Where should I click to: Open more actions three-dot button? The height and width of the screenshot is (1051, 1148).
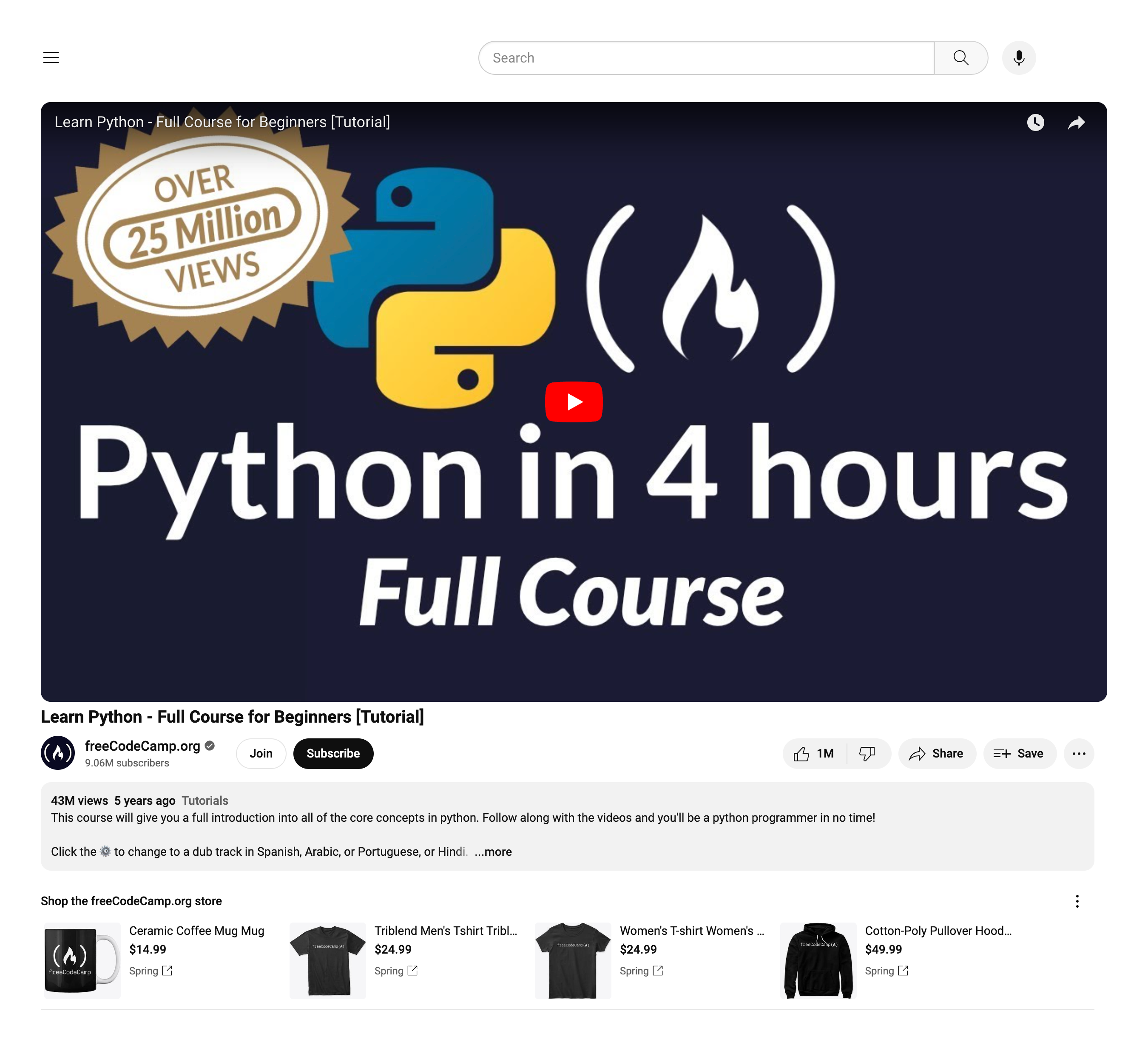pos(1079,753)
